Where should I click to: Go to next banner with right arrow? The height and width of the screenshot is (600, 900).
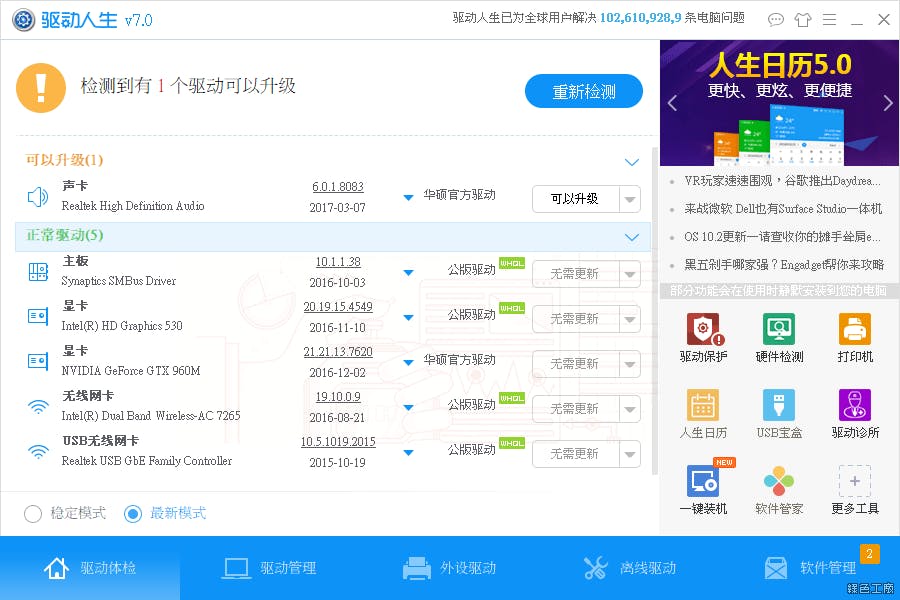coord(888,103)
